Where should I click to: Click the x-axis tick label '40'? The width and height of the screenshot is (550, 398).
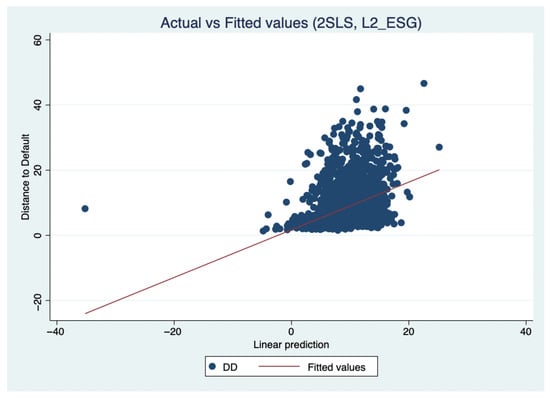click(526, 331)
